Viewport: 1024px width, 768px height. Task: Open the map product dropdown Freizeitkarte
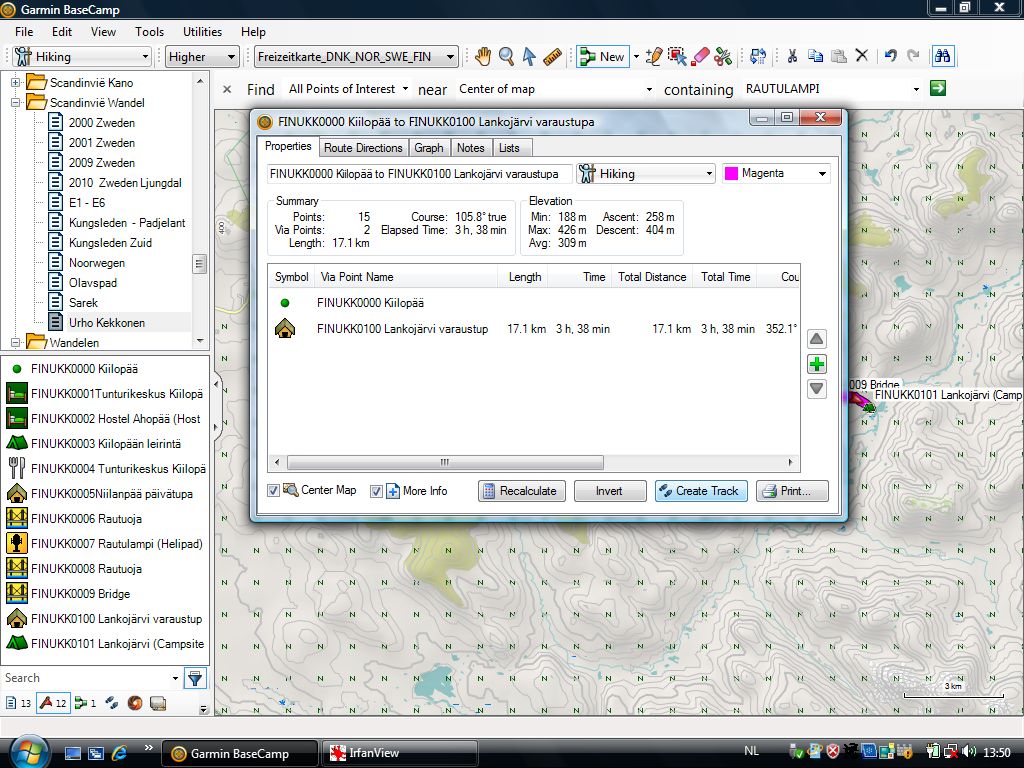pos(356,57)
